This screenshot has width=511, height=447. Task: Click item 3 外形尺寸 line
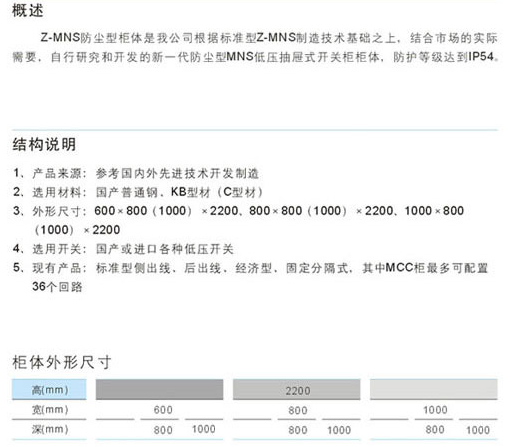[x=239, y=220]
